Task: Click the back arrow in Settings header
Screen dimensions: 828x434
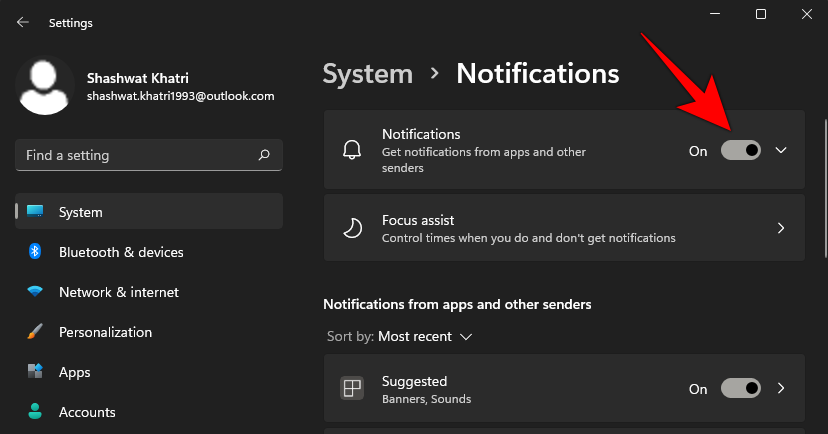Action: click(x=23, y=22)
